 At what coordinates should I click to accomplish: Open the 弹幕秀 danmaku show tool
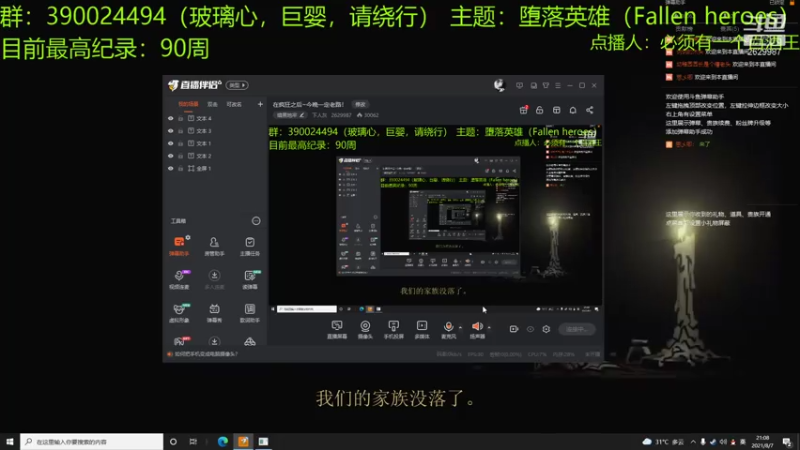pyautogui.click(x=214, y=313)
